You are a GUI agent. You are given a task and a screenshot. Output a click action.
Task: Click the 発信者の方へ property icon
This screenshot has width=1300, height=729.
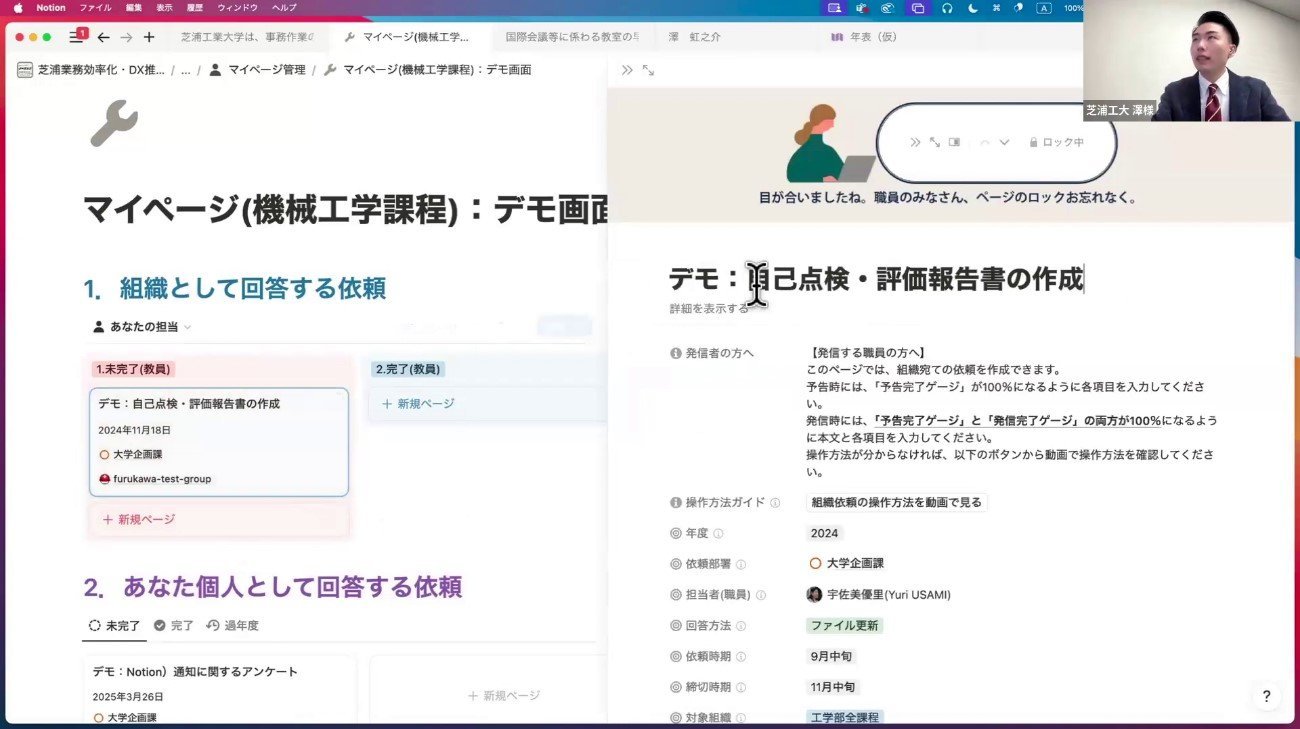pyautogui.click(x=676, y=353)
